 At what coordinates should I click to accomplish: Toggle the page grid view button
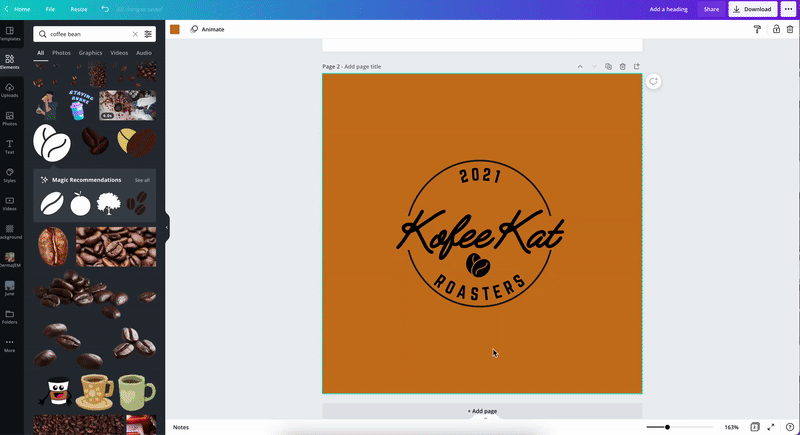(754, 427)
